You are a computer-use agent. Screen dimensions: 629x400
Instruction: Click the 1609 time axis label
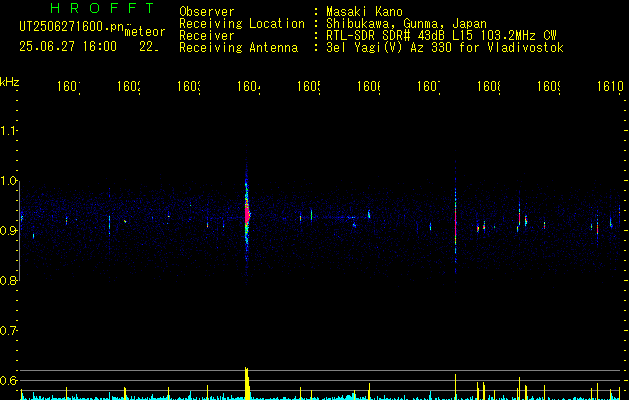[x=549, y=86]
